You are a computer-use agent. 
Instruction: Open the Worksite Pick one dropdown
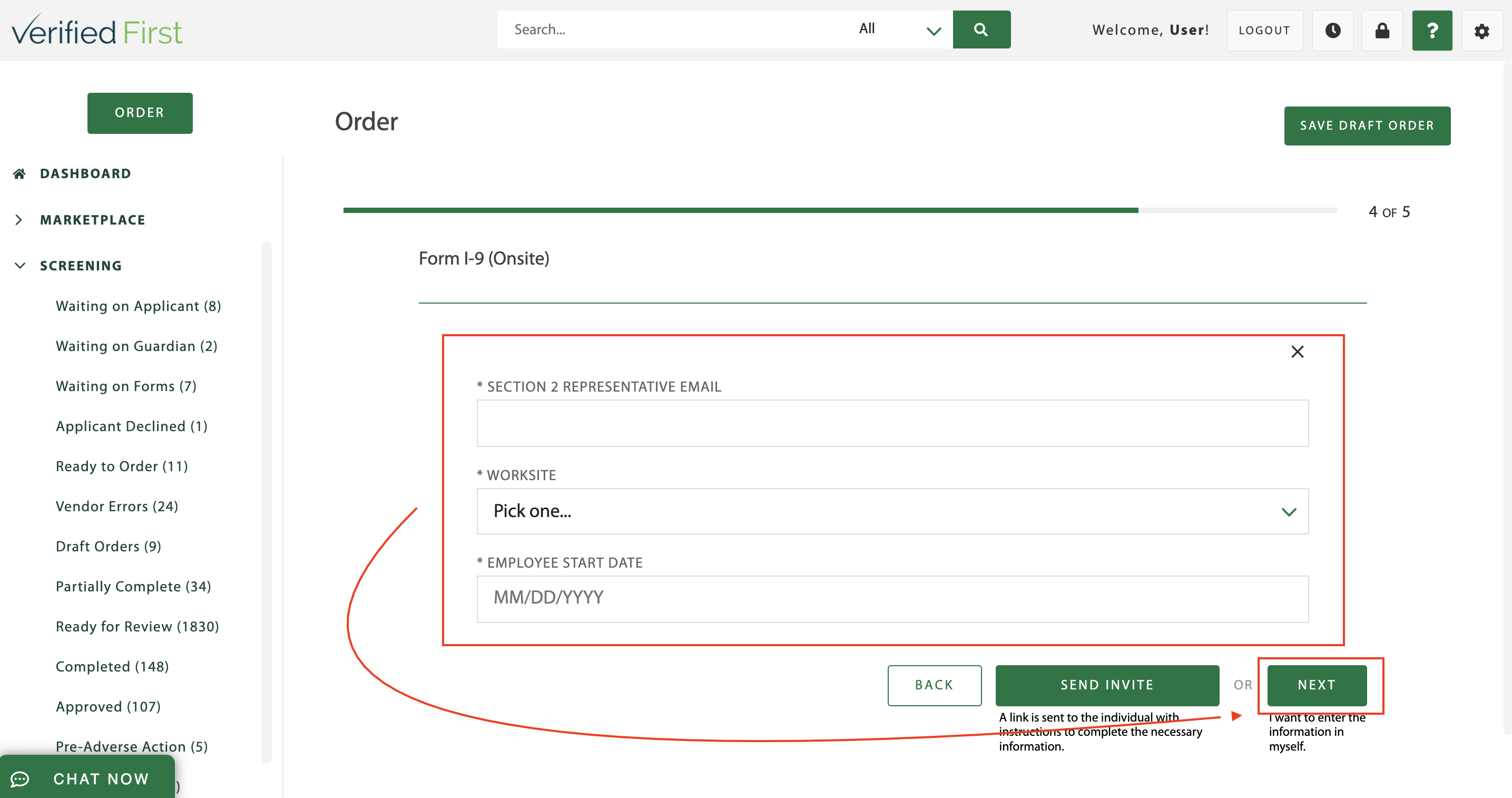coord(892,511)
